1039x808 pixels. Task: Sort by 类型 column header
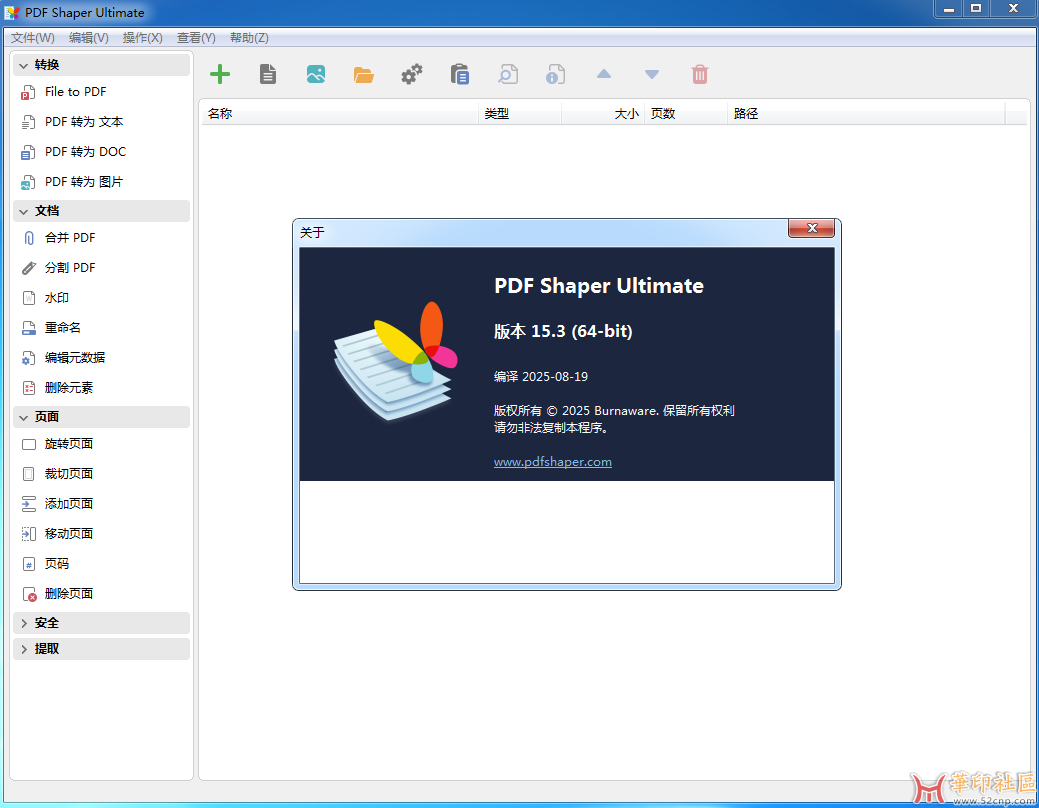pyautogui.click(x=520, y=113)
